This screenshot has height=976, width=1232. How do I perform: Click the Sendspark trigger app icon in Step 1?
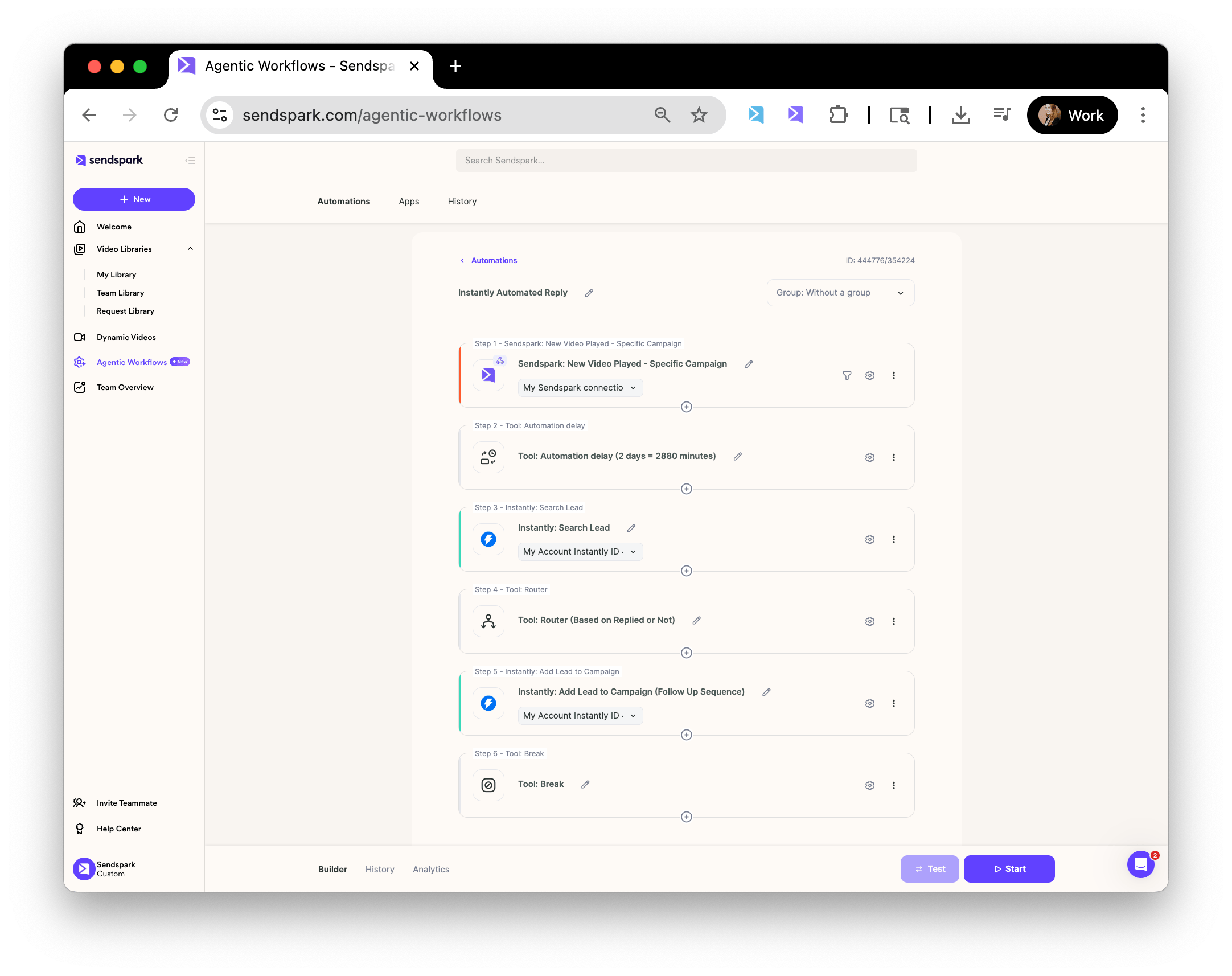click(x=488, y=375)
